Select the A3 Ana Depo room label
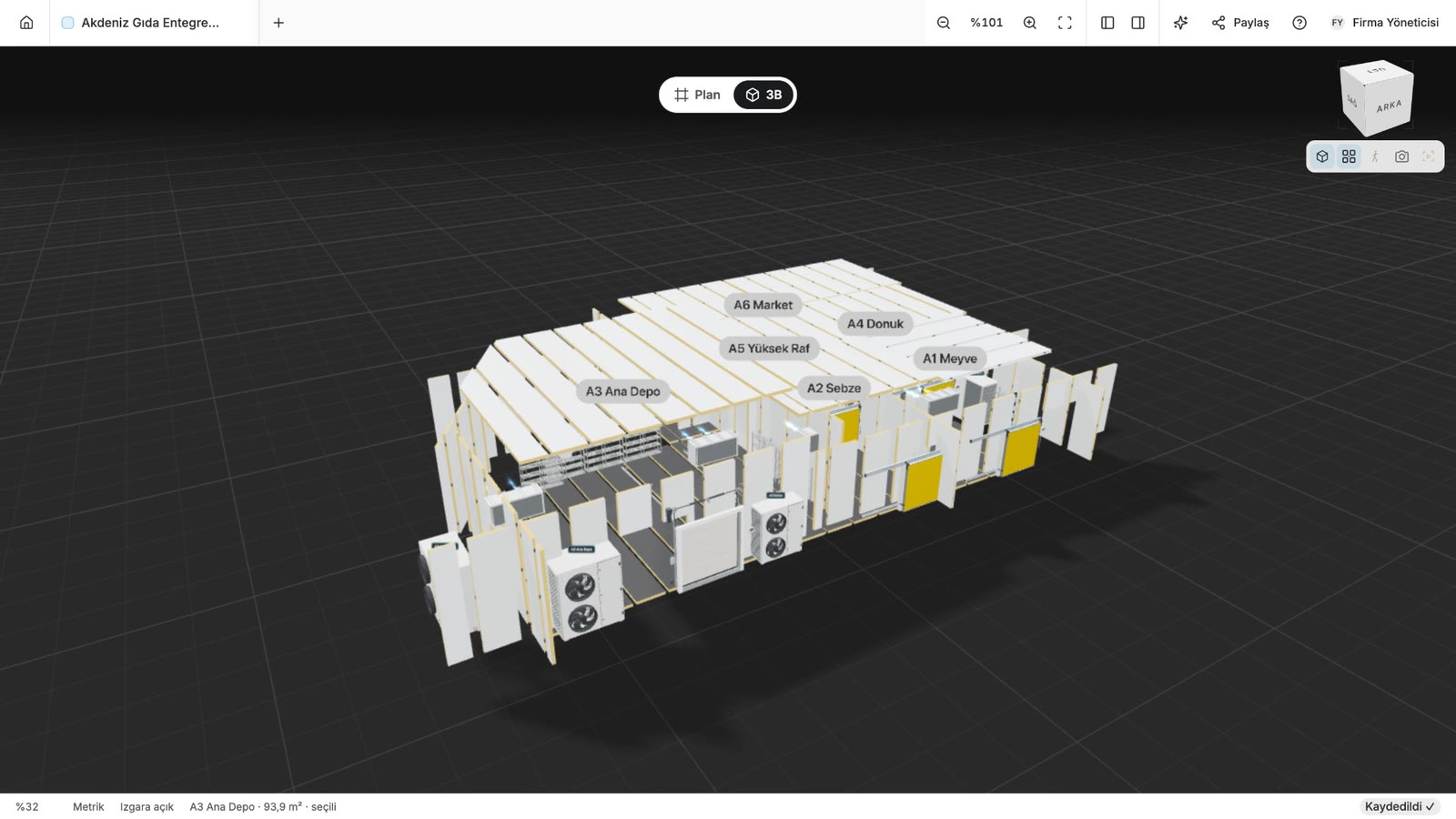 pyautogui.click(x=622, y=391)
